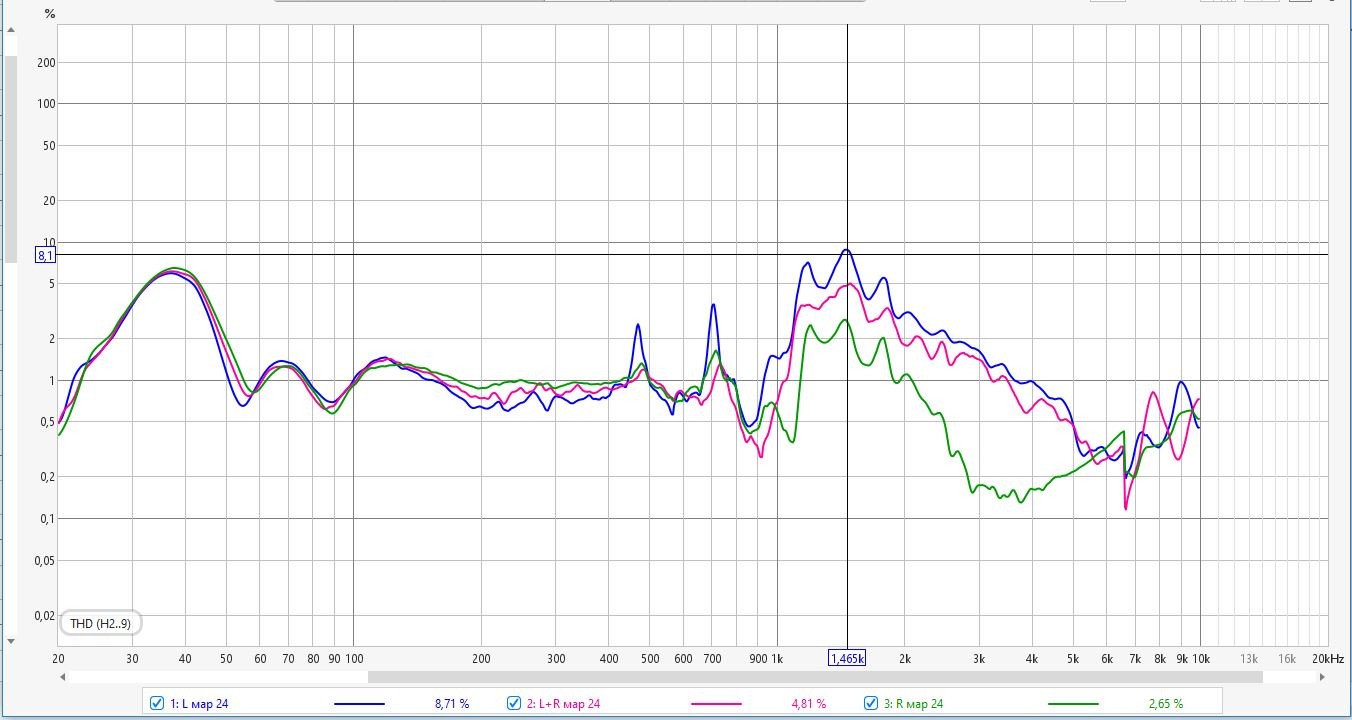Click the 1,465k cursor frequency label

pyautogui.click(x=847, y=657)
